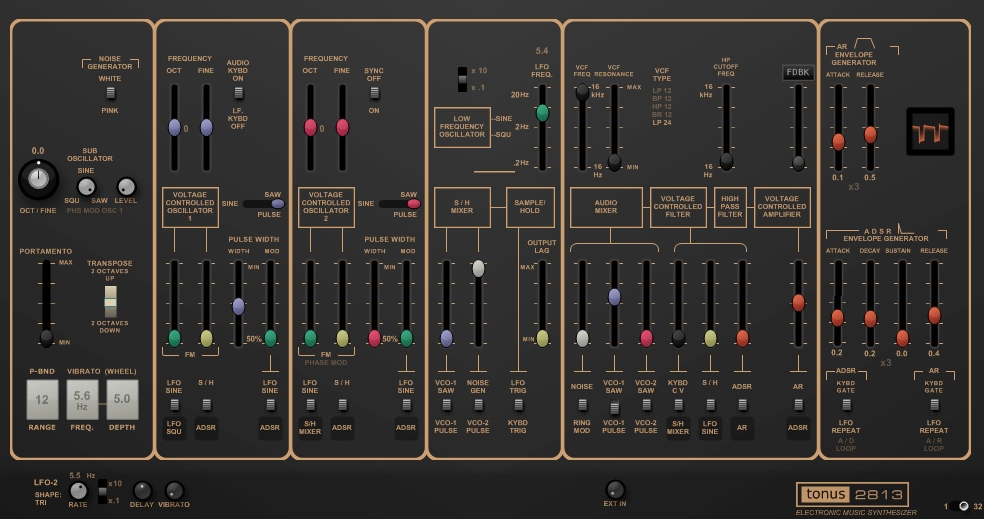
Task: Open the AR modulation selector in filter section
Action: 742,428
